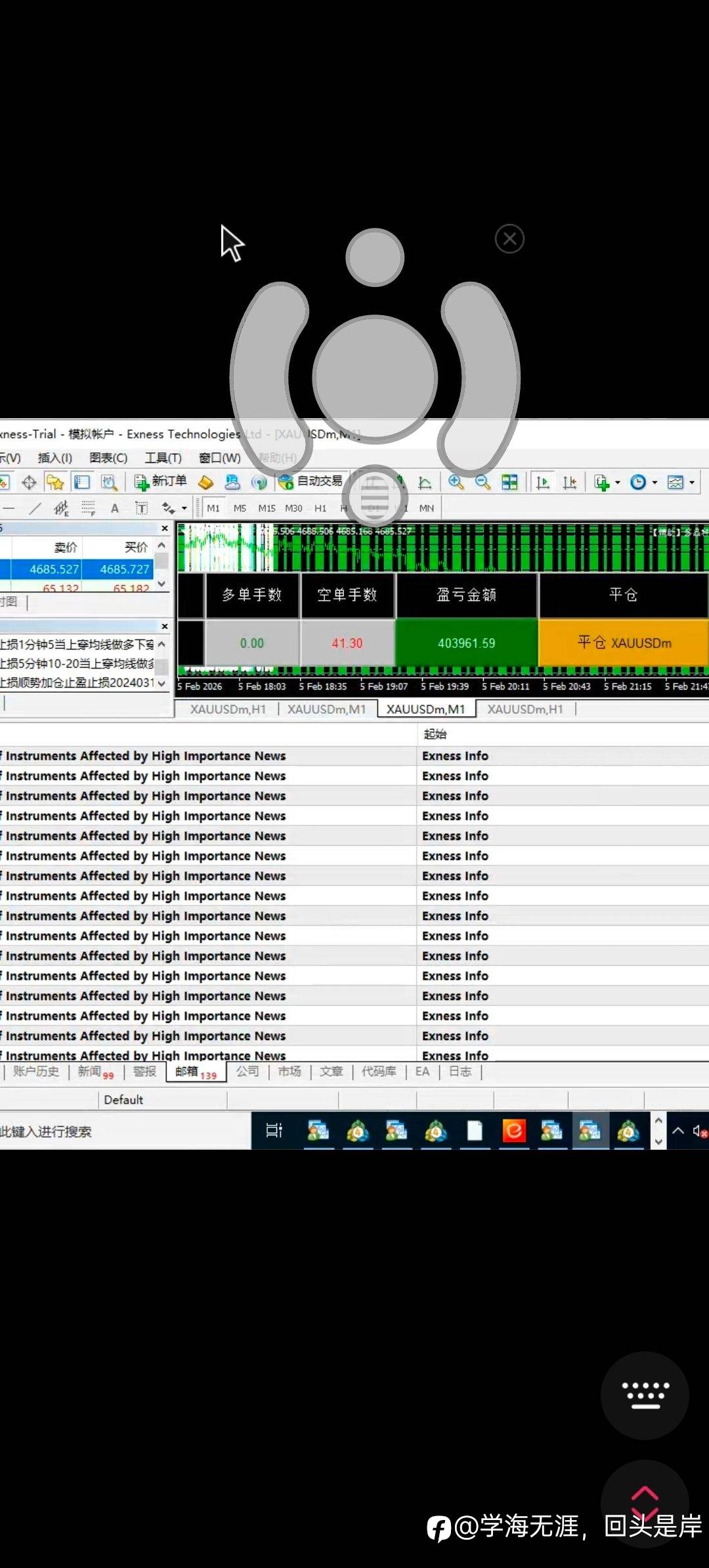709x1568 pixels.
Task: Open the red browser icon in taskbar
Action: click(x=513, y=1130)
